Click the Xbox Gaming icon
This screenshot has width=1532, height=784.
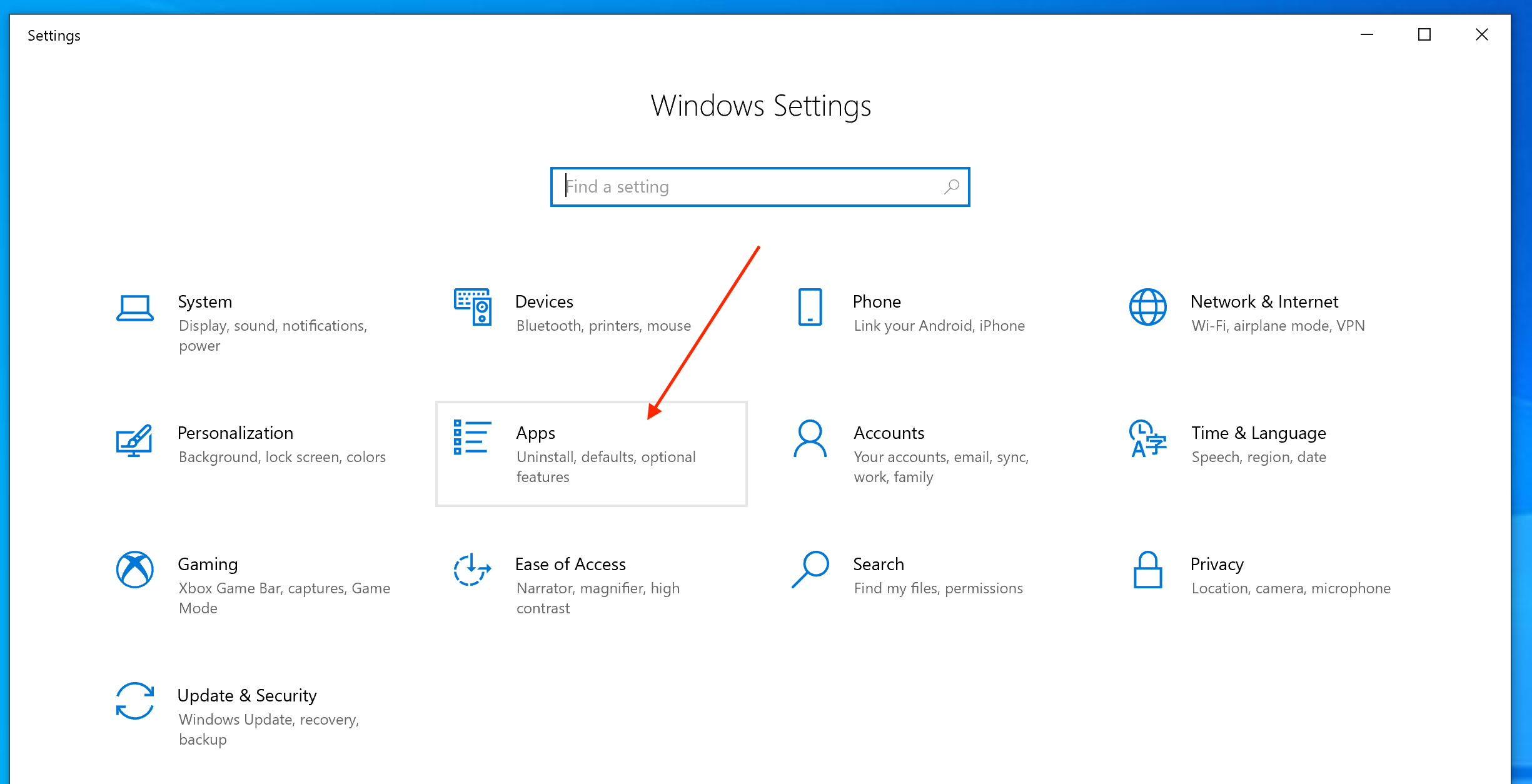(x=134, y=570)
